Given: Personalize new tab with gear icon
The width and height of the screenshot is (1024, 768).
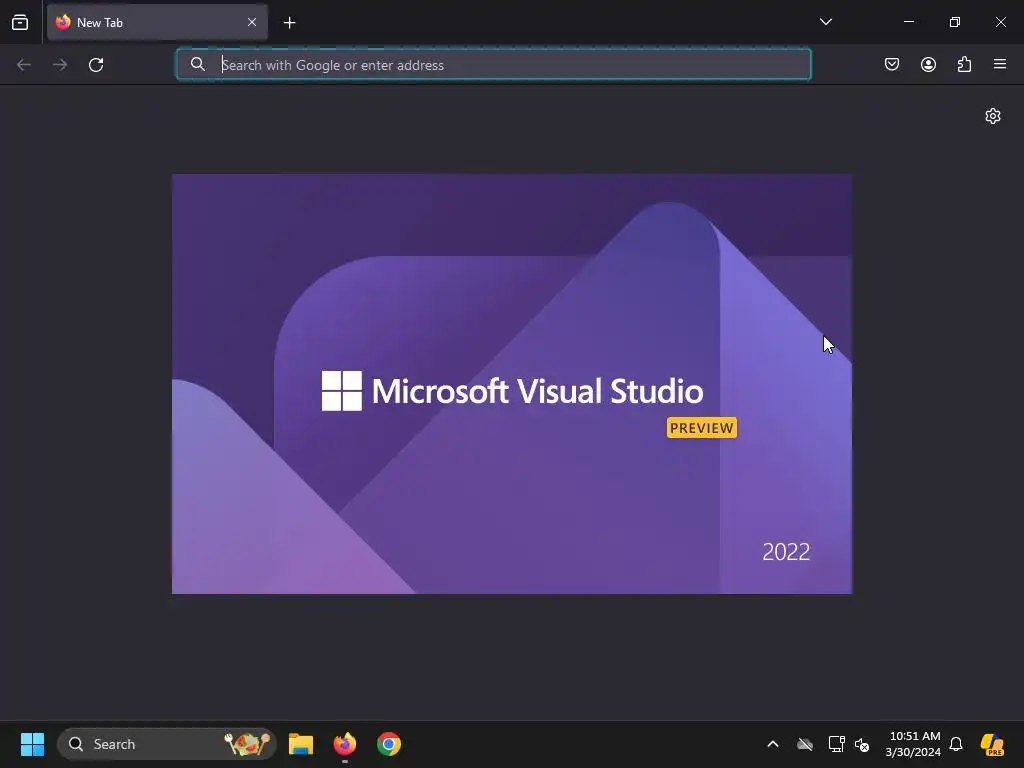Looking at the screenshot, I should 993,116.
